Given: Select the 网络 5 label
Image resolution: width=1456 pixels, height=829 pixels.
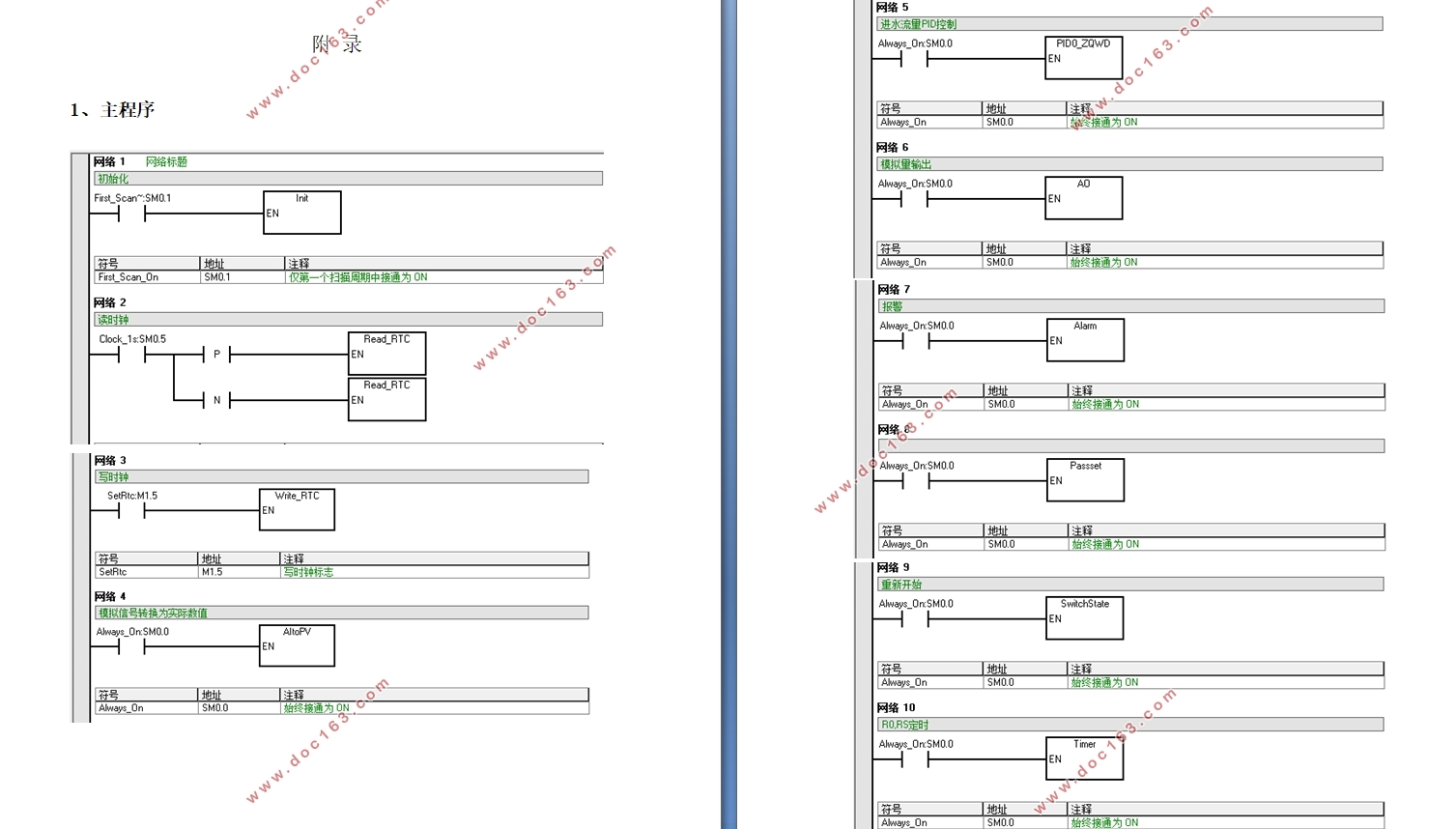Looking at the screenshot, I should tap(893, 7).
